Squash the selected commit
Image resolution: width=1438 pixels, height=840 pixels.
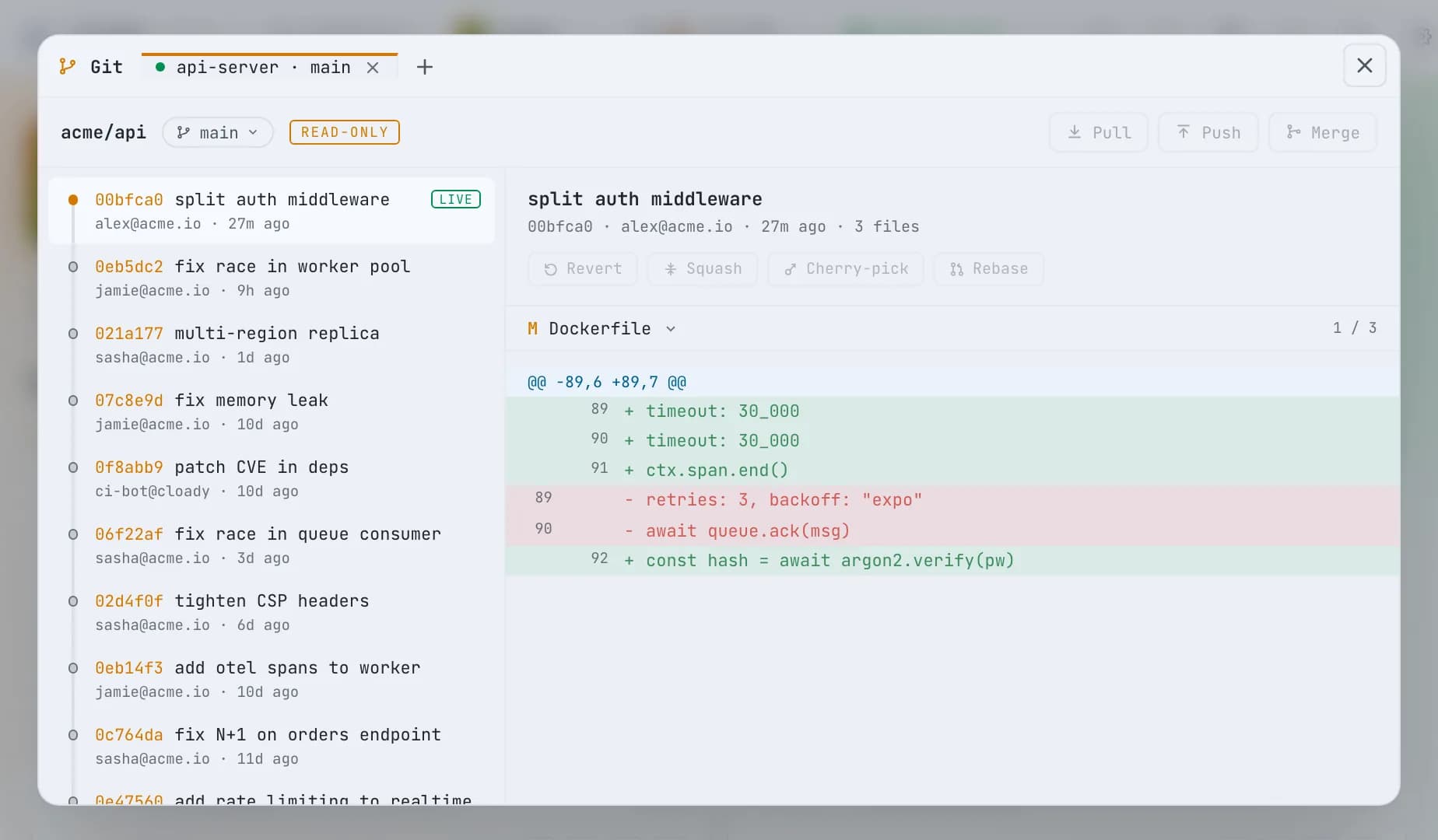click(x=702, y=268)
